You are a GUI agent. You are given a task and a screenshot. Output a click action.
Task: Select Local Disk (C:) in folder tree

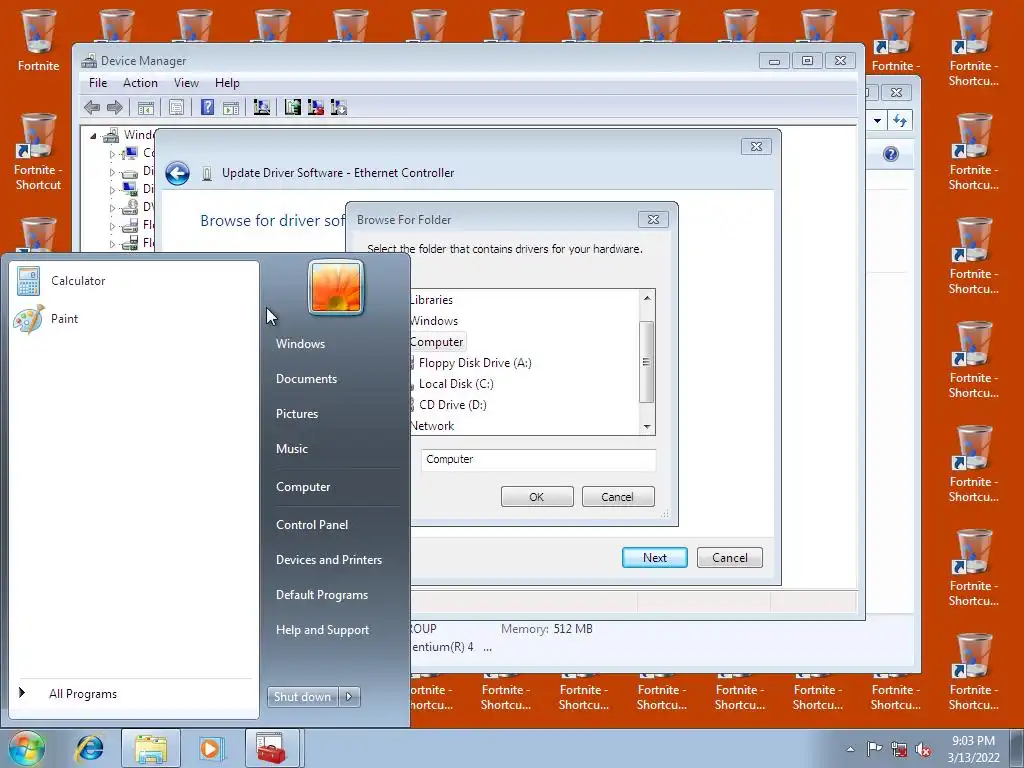(x=456, y=384)
